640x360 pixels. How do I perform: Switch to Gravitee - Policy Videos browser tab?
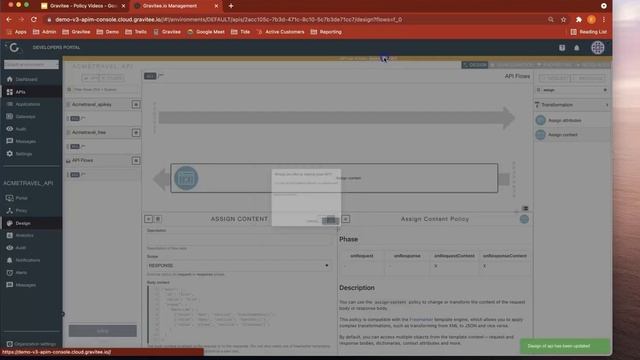[x=84, y=6]
